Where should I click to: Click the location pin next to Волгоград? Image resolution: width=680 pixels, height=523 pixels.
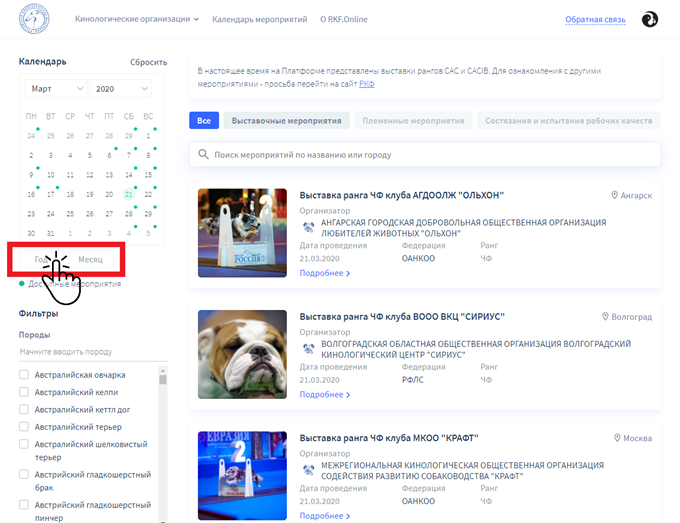coord(605,317)
